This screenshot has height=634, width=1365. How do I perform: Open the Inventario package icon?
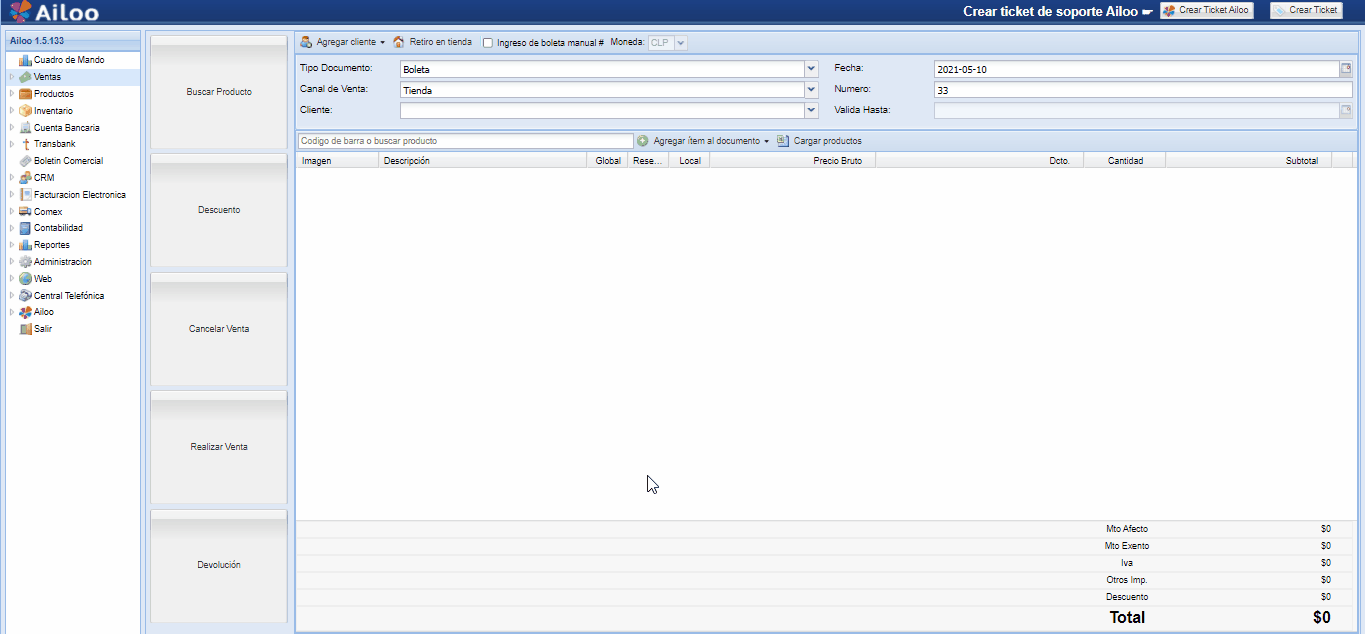click(25, 111)
